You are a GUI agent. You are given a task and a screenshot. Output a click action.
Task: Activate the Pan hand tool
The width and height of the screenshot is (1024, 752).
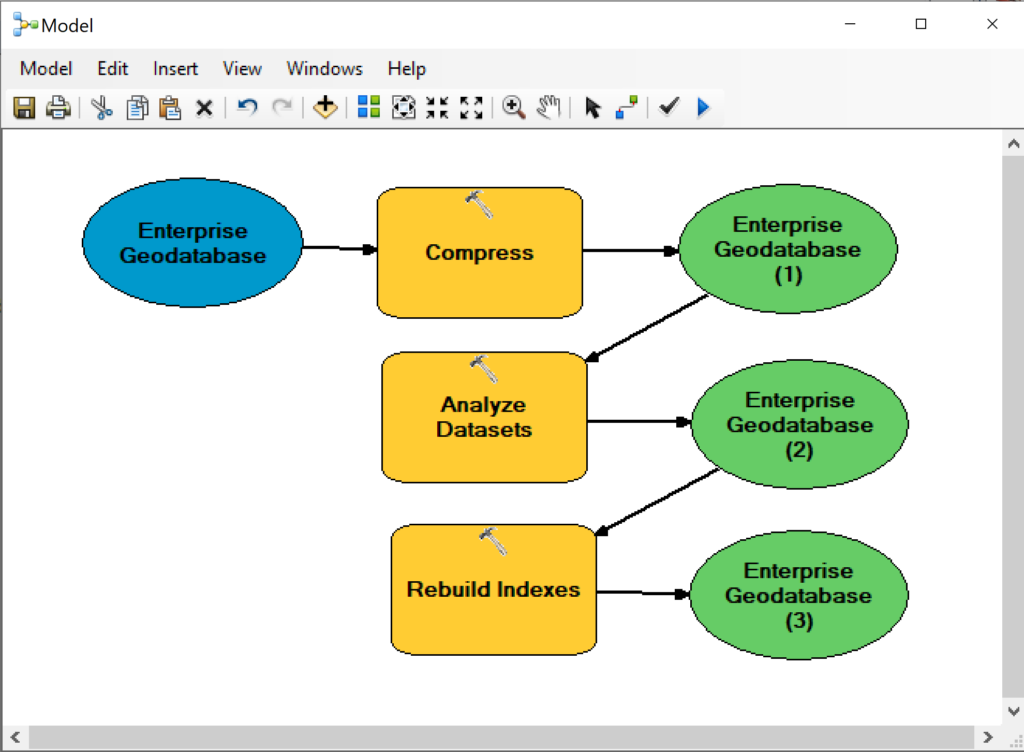click(548, 108)
